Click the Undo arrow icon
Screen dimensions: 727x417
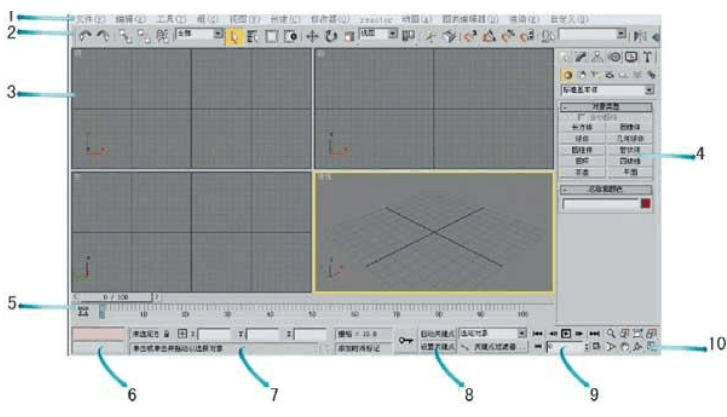[x=85, y=36]
